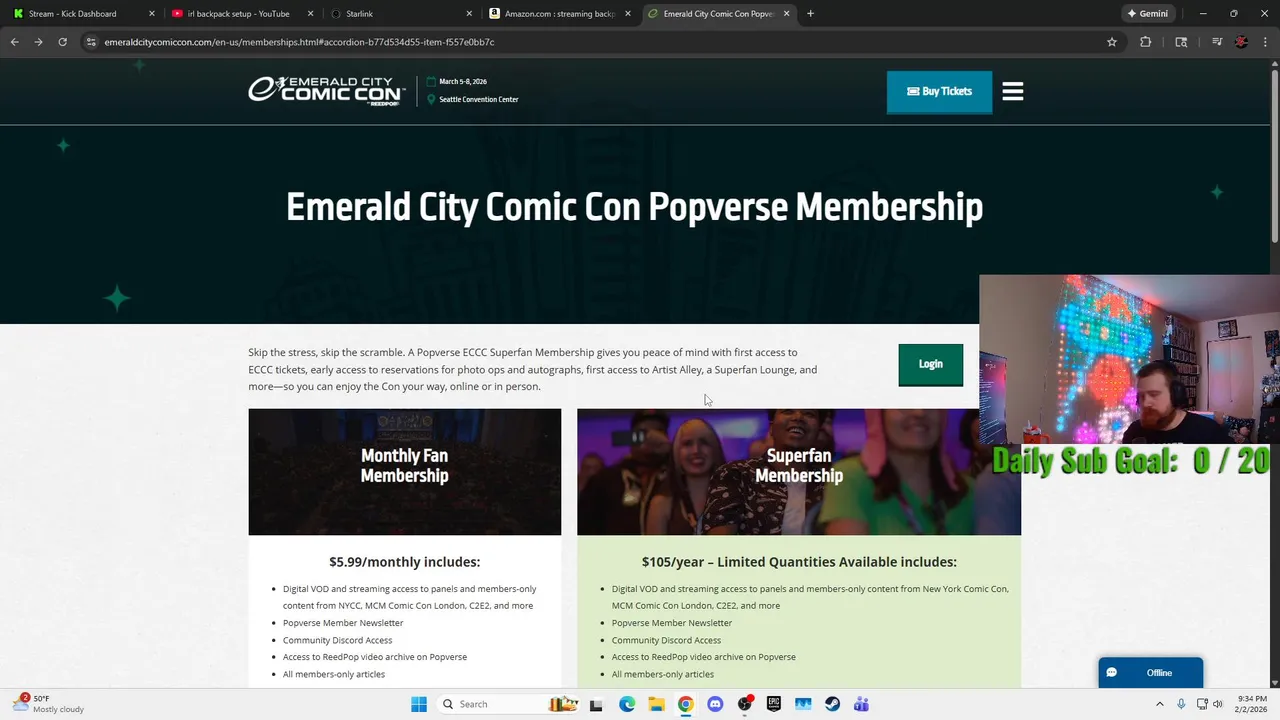The image size is (1280, 720).
Task: Open the Chrome profile avatar
Action: [x=1241, y=42]
